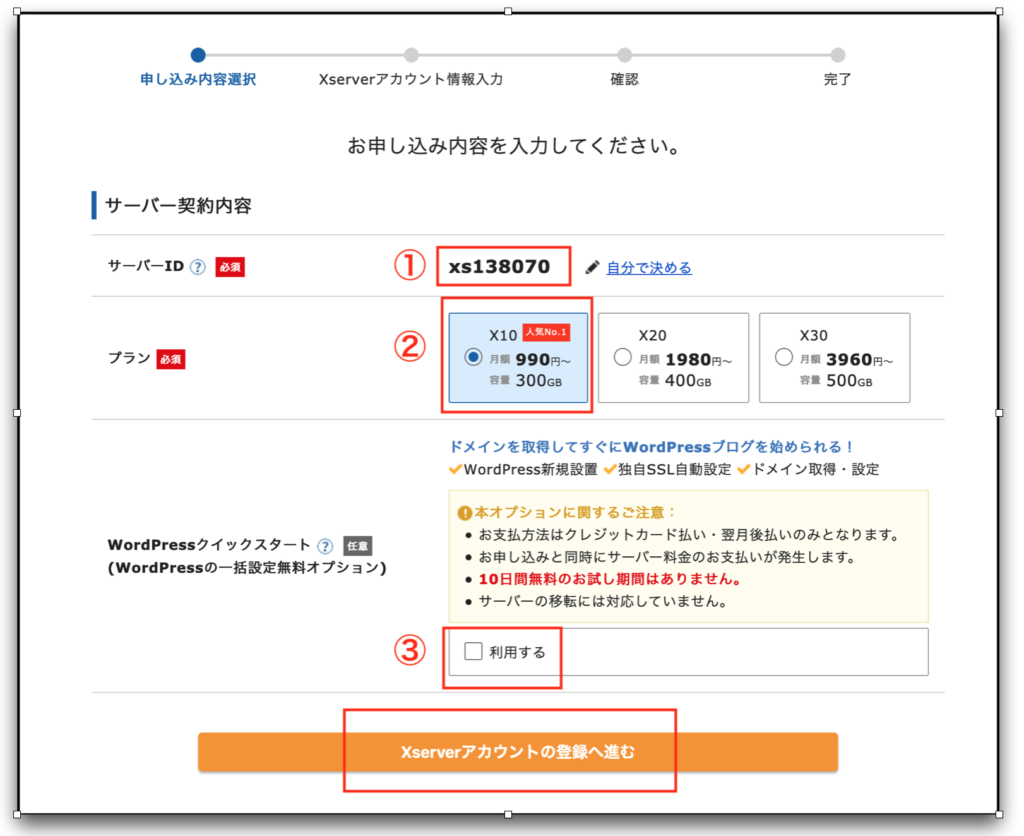
Task: Click the X20 plan capacity 400GB
Action: pyautogui.click(x=688, y=380)
